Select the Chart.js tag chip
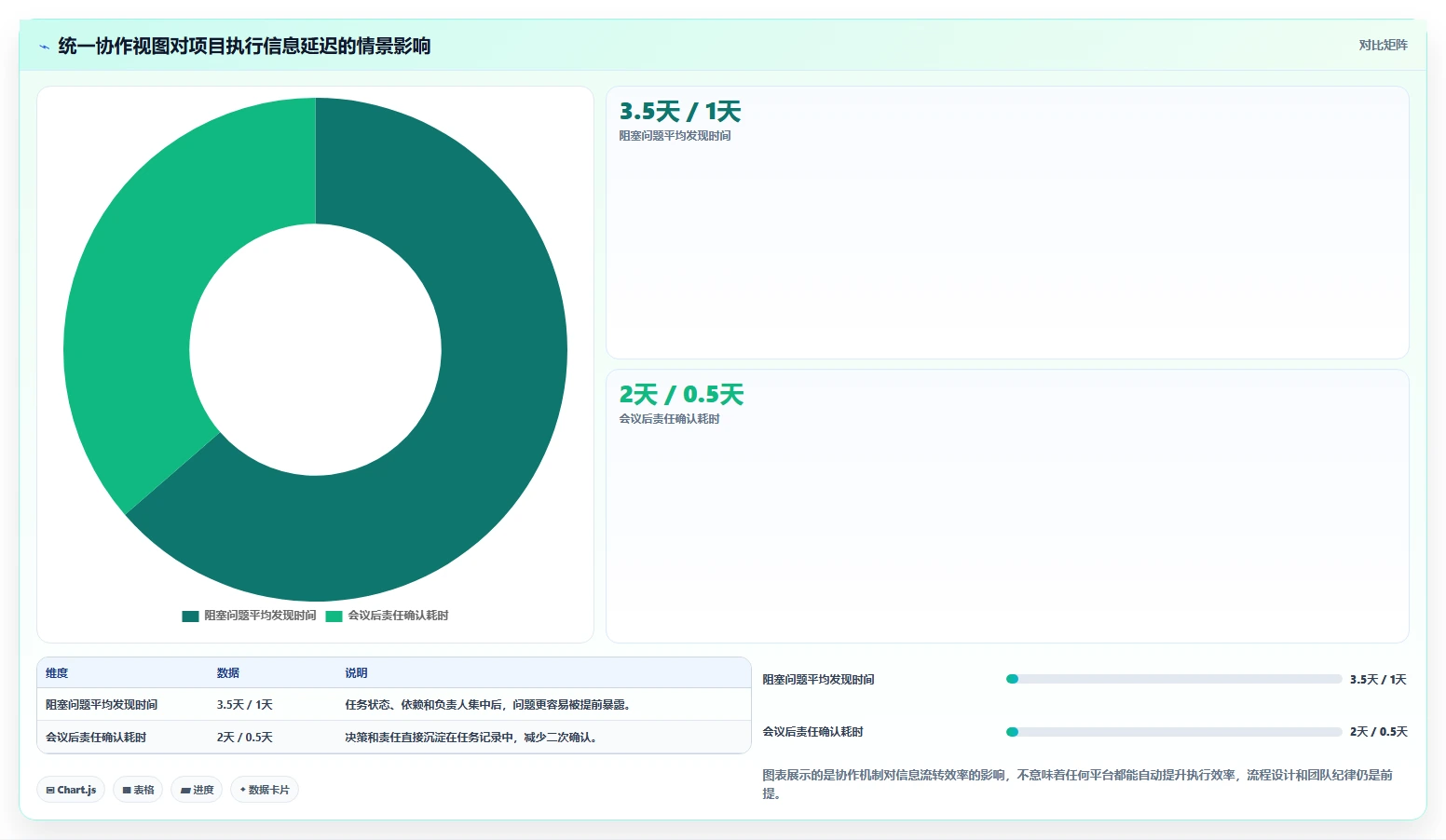This screenshot has width=1446, height=840. click(71, 790)
